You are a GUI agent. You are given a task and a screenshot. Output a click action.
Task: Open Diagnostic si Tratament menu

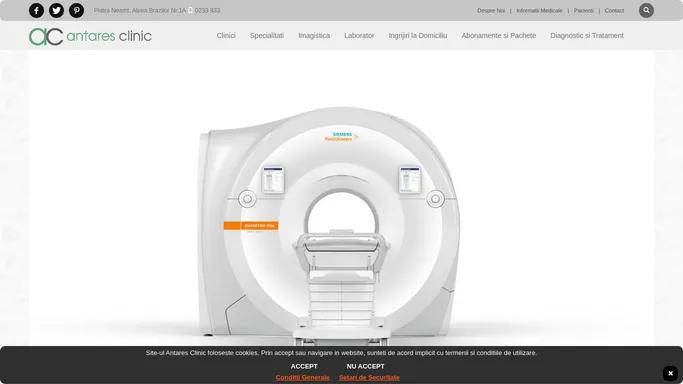pos(587,36)
